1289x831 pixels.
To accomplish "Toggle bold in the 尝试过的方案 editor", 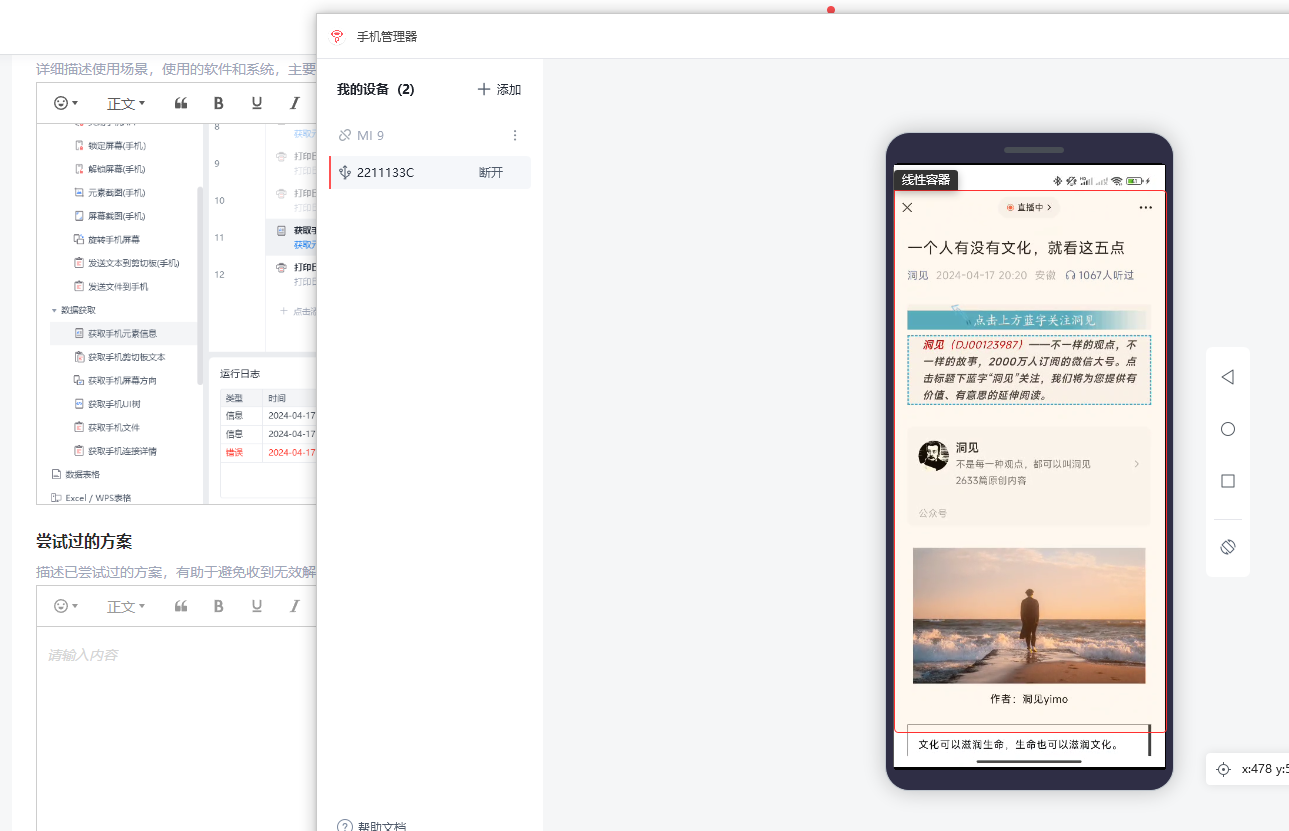I will point(219,606).
